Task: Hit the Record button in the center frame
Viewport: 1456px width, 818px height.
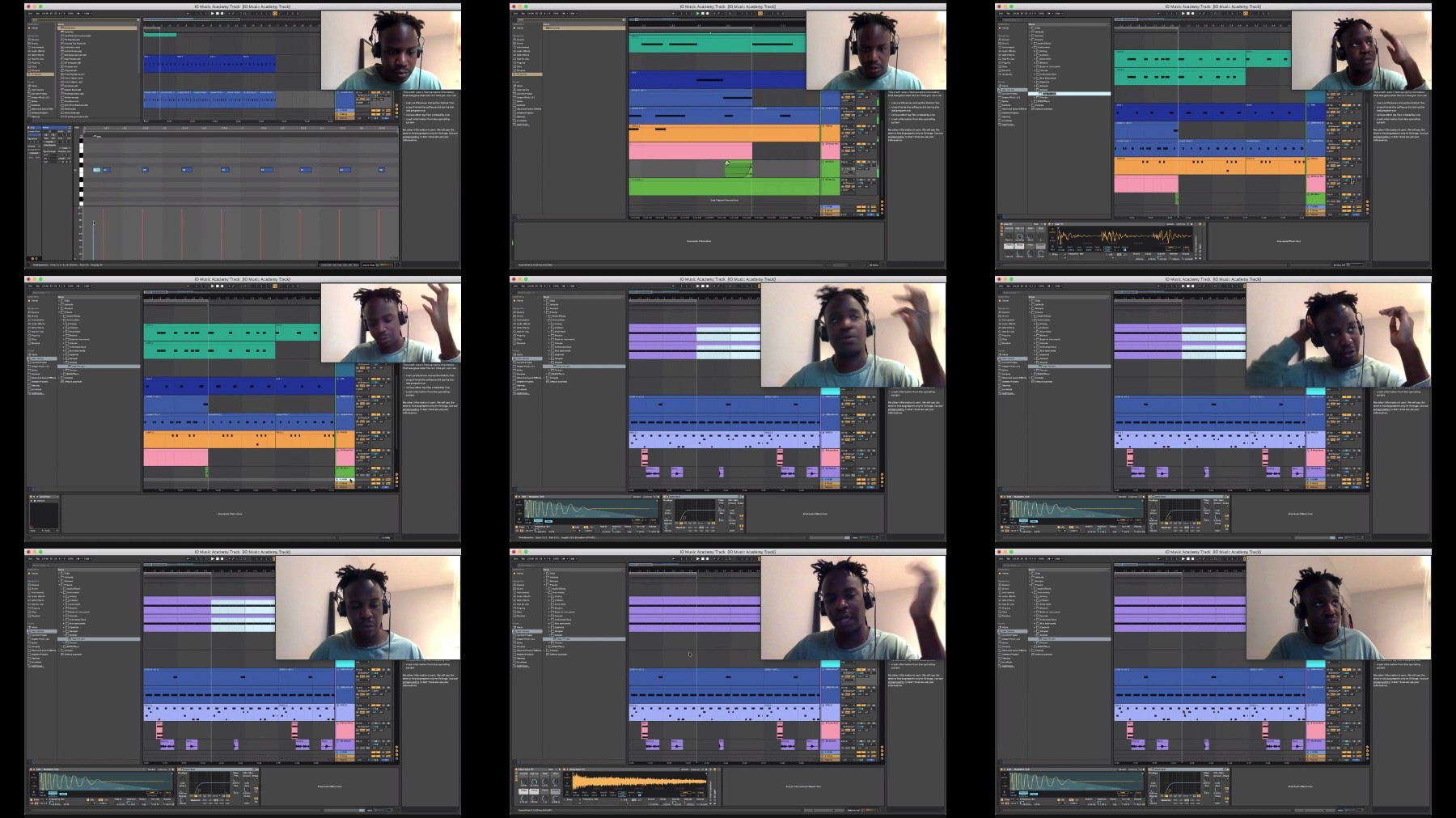Action: click(708, 286)
